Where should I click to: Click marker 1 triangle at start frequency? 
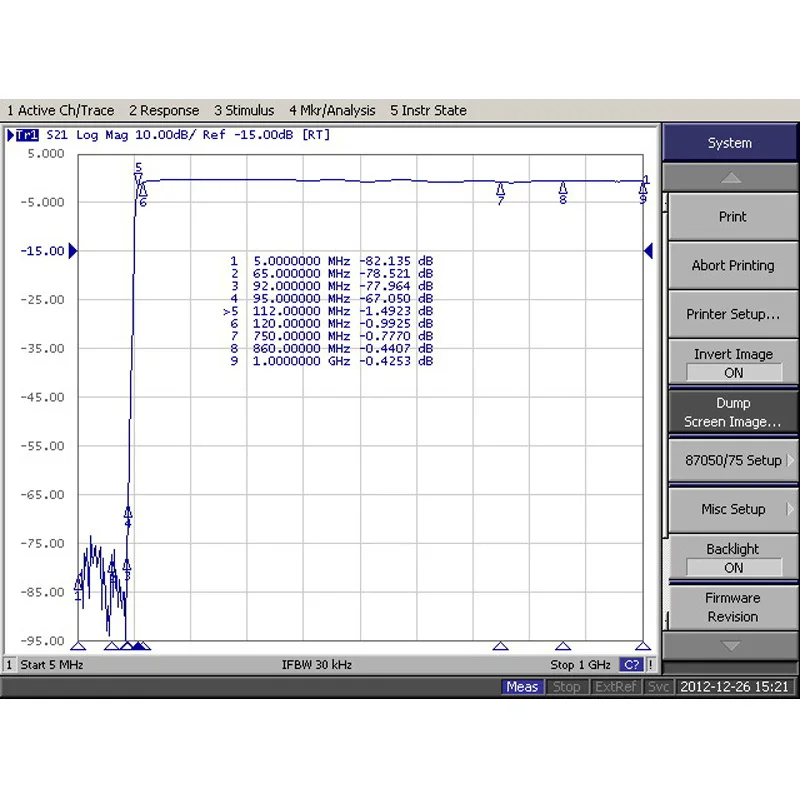coord(78,646)
